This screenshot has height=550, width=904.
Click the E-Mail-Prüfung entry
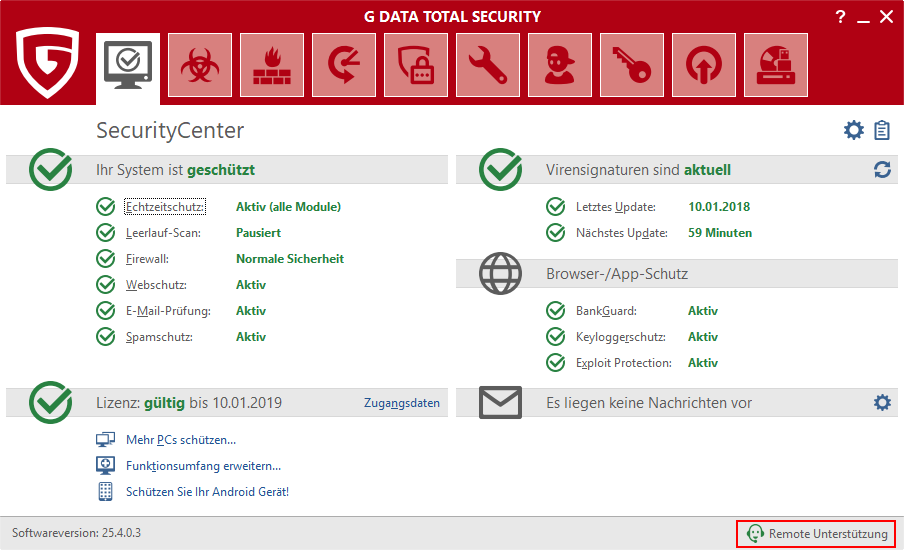pos(168,311)
